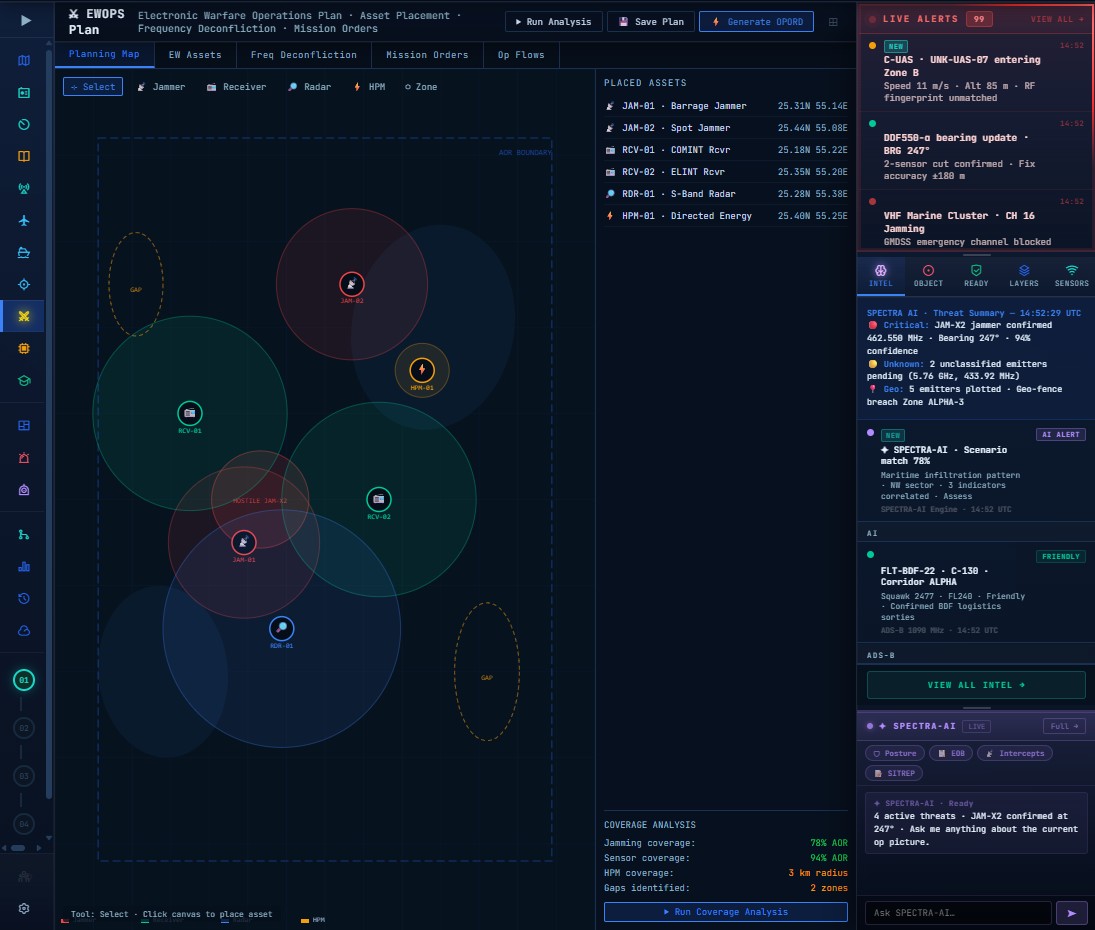
Task: Open the SENSORS panel tab
Action: (x=1071, y=276)
